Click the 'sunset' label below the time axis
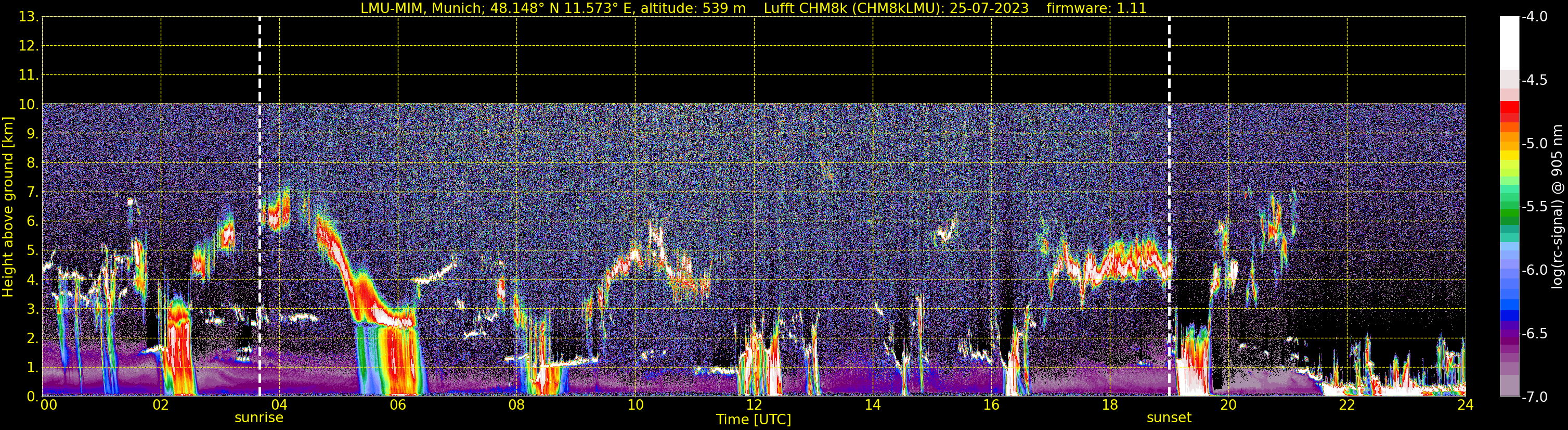The image size is (1568, 430). [1169, 418]
